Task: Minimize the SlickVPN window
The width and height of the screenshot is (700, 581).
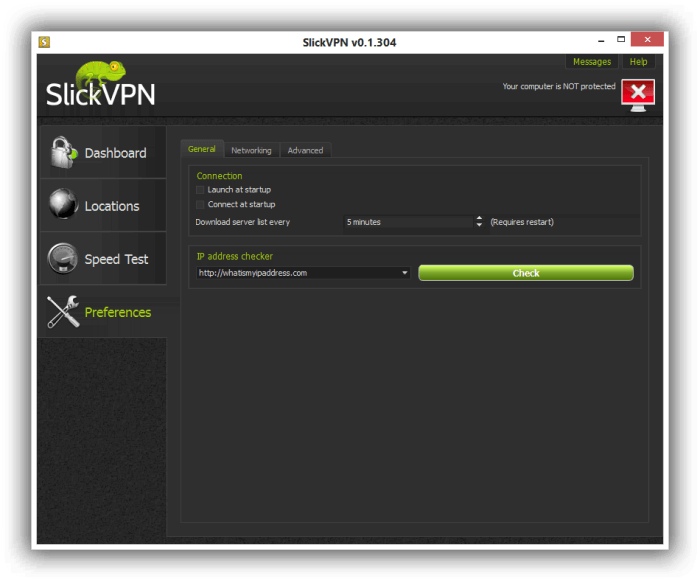Action: [x=601, y=40]
